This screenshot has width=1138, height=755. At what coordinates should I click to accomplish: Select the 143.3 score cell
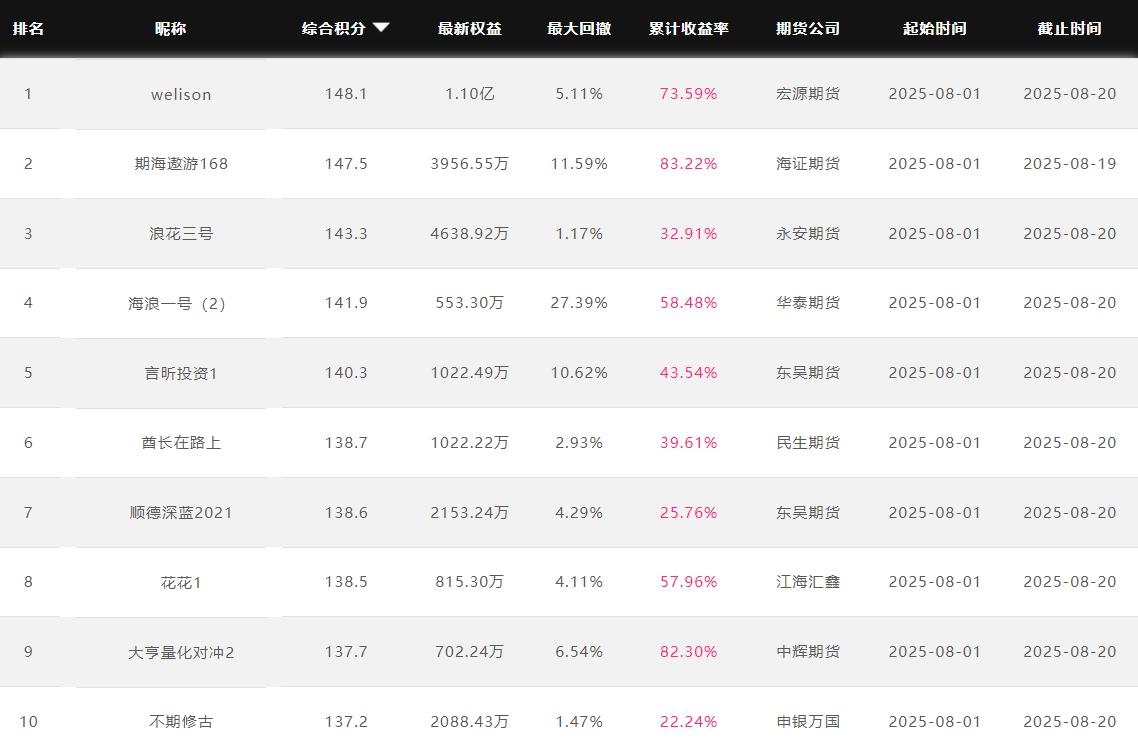[346, 234]
